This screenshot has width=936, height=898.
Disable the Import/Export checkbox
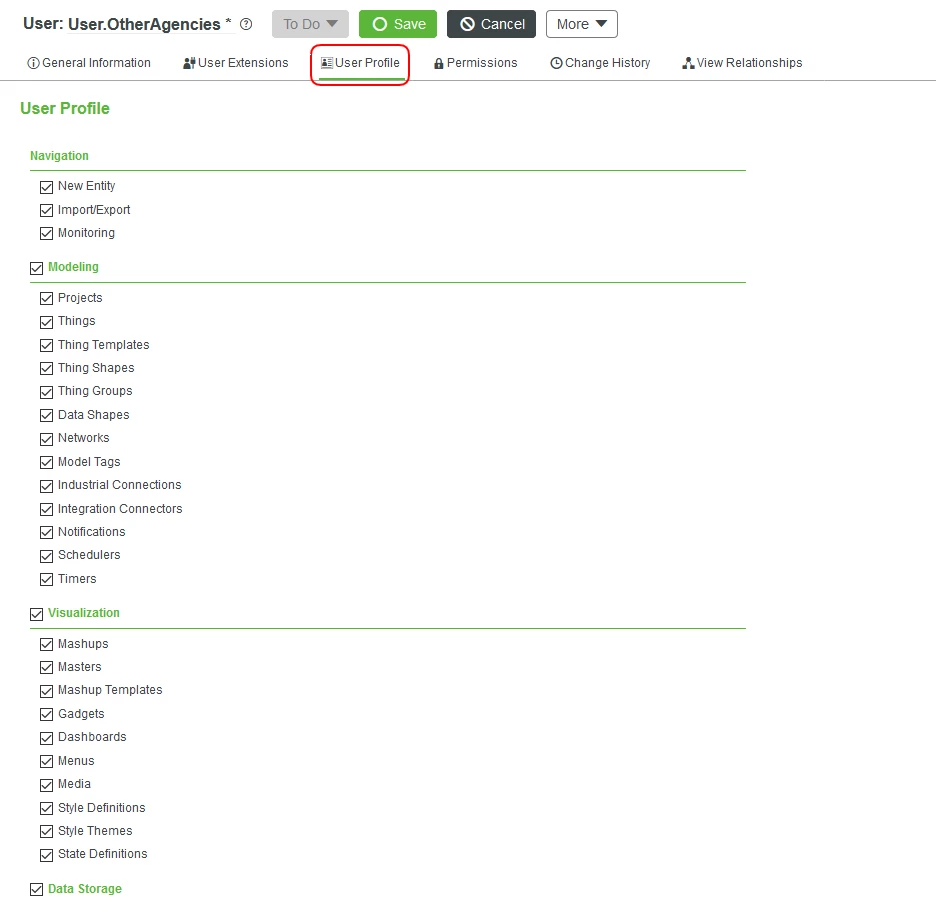click(46, 209)
